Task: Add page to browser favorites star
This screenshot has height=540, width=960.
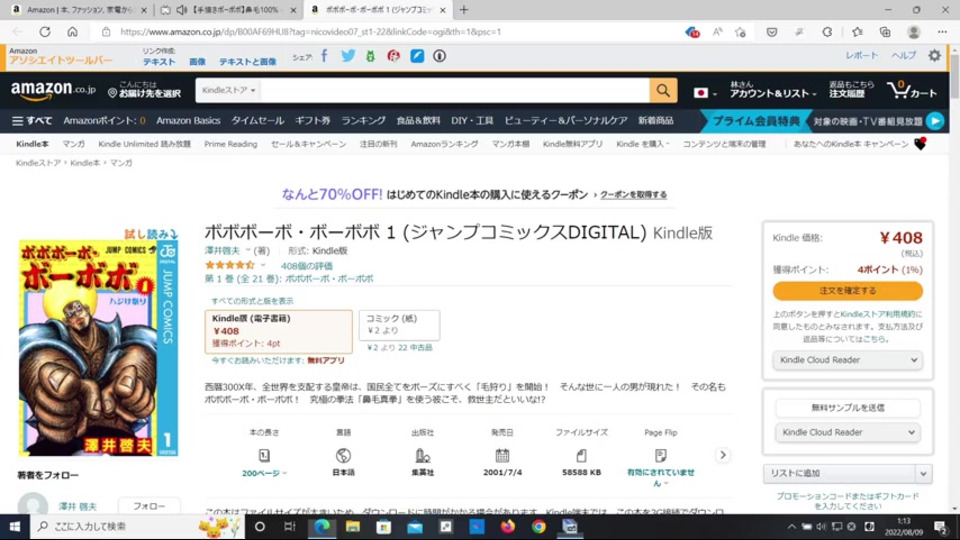Action: [740, 32]
